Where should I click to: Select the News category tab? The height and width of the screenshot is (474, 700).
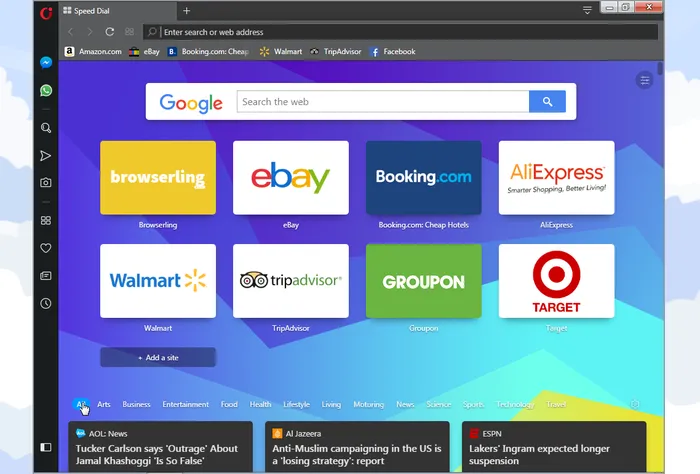(405, 404)
